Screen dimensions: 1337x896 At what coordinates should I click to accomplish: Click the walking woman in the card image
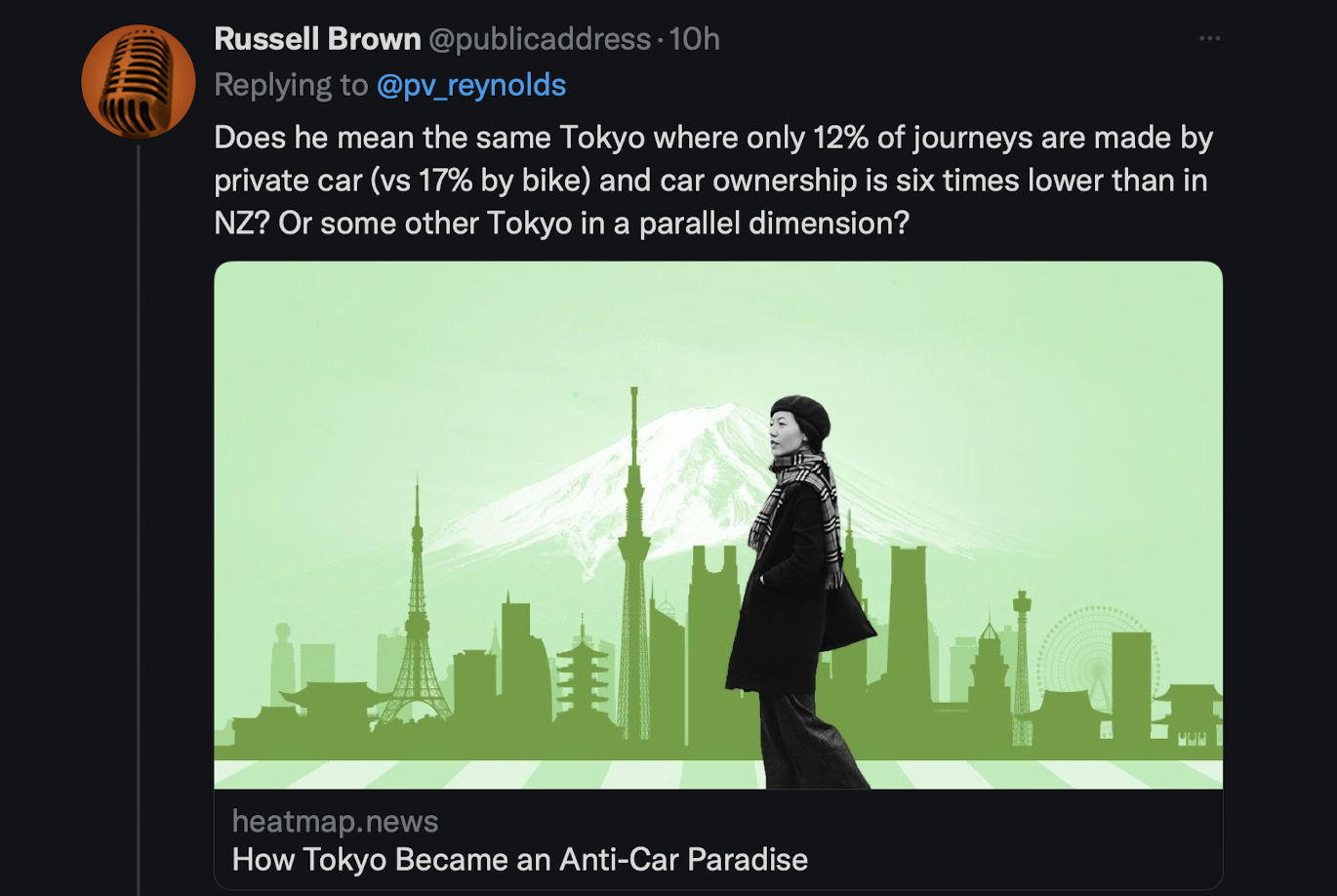click(797, 592)
